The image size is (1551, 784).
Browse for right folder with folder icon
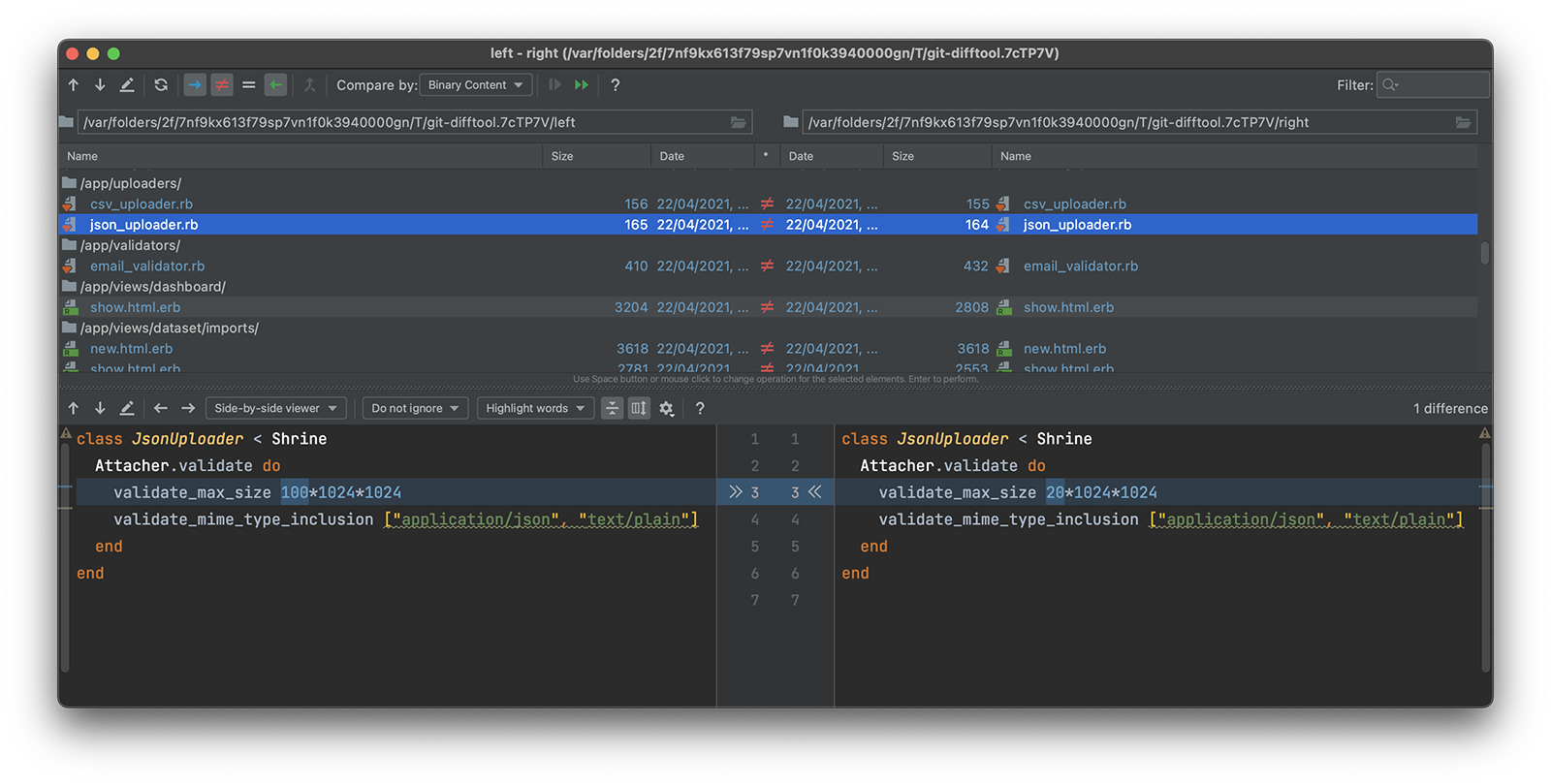tap(1464, 122)
